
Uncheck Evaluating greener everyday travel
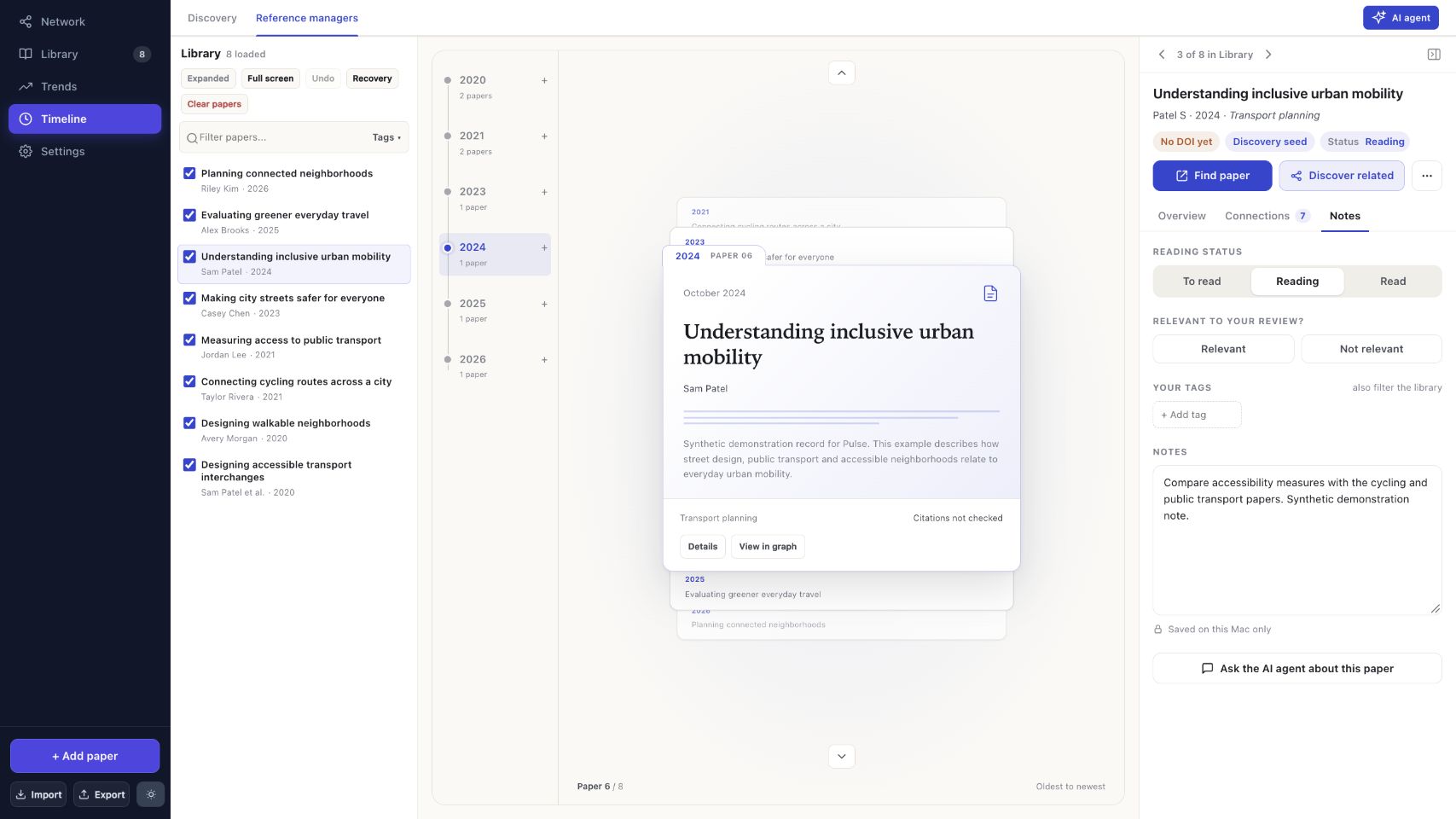coord(189,215)
